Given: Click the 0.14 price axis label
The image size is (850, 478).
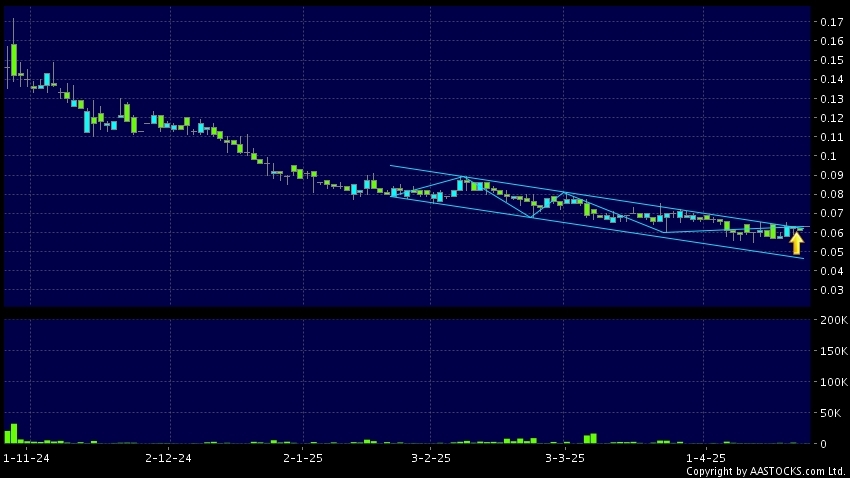Looking at the screenshot, I should tap(832, 80).
